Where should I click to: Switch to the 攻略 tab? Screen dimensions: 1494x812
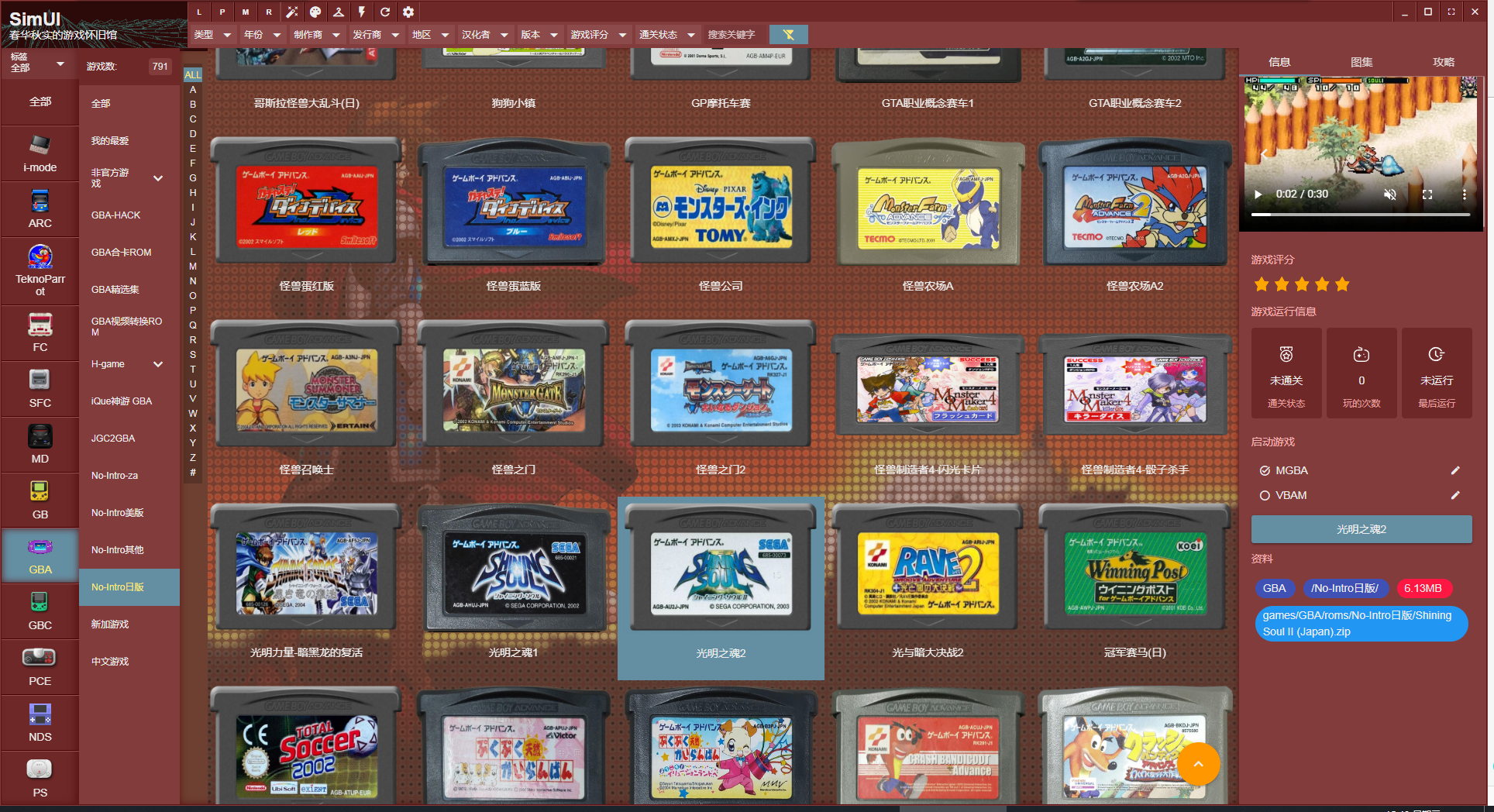1444,62
